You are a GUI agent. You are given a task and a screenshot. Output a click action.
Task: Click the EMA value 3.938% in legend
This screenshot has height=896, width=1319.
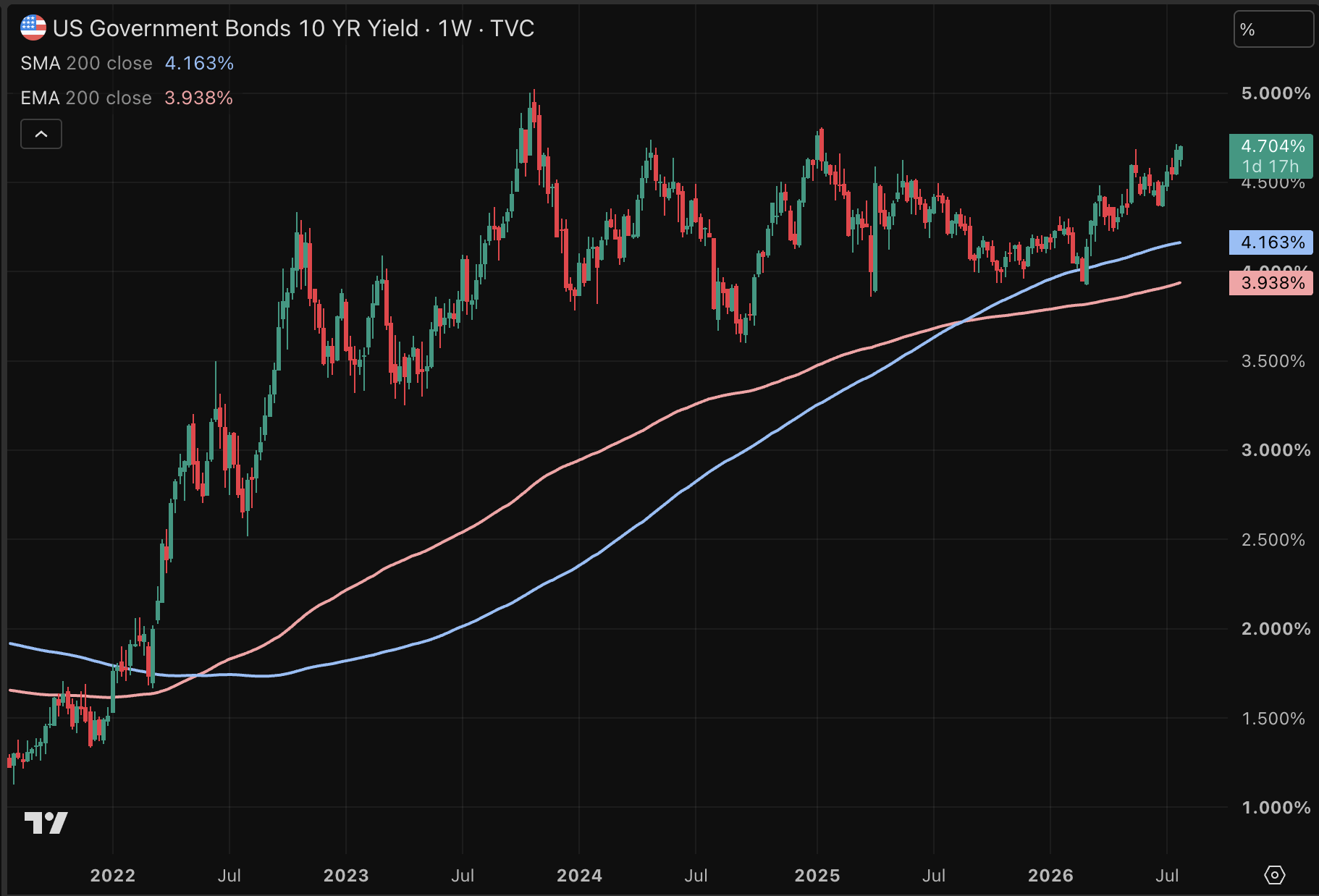[198, 98]
